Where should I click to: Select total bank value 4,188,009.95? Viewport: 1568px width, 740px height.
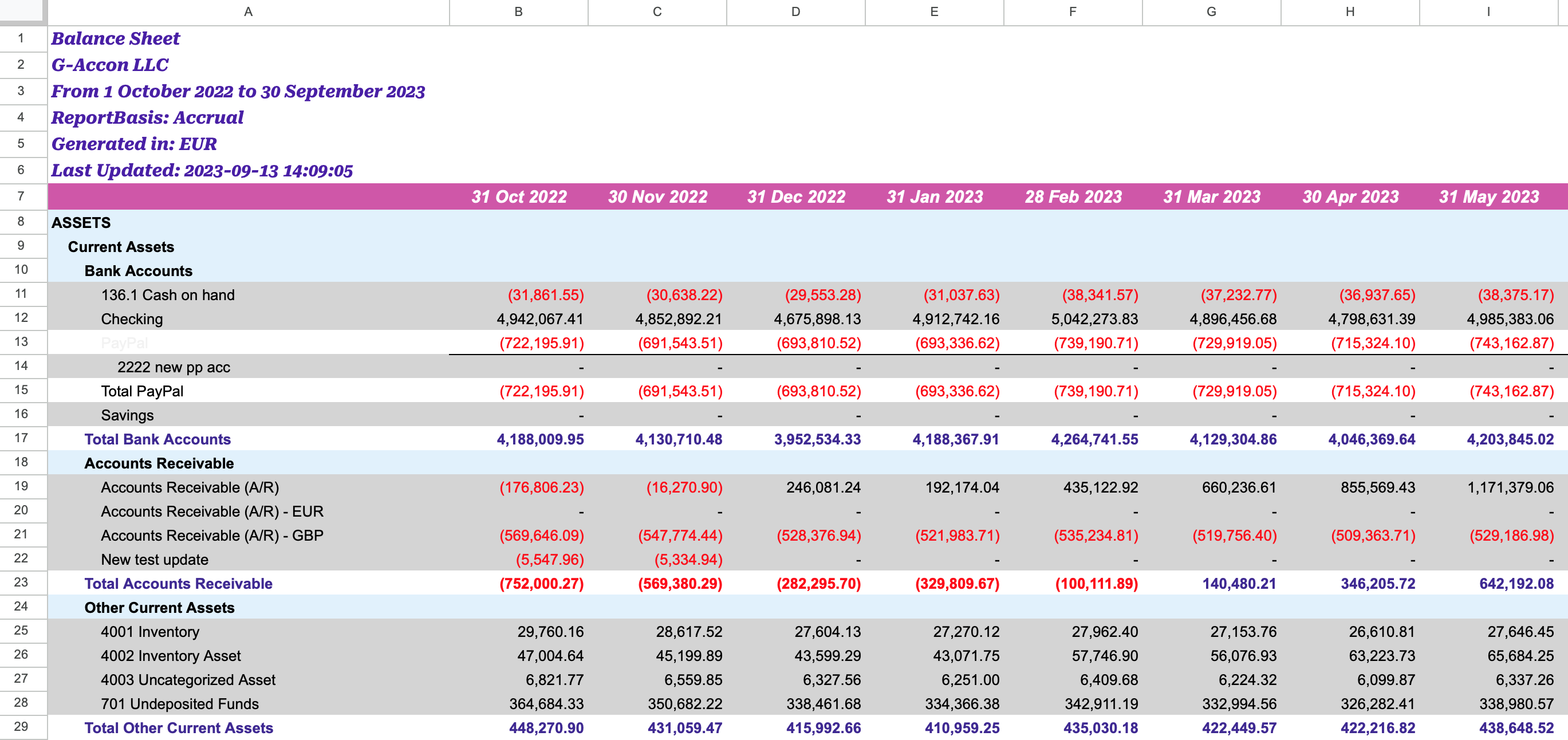click(540, 439)
